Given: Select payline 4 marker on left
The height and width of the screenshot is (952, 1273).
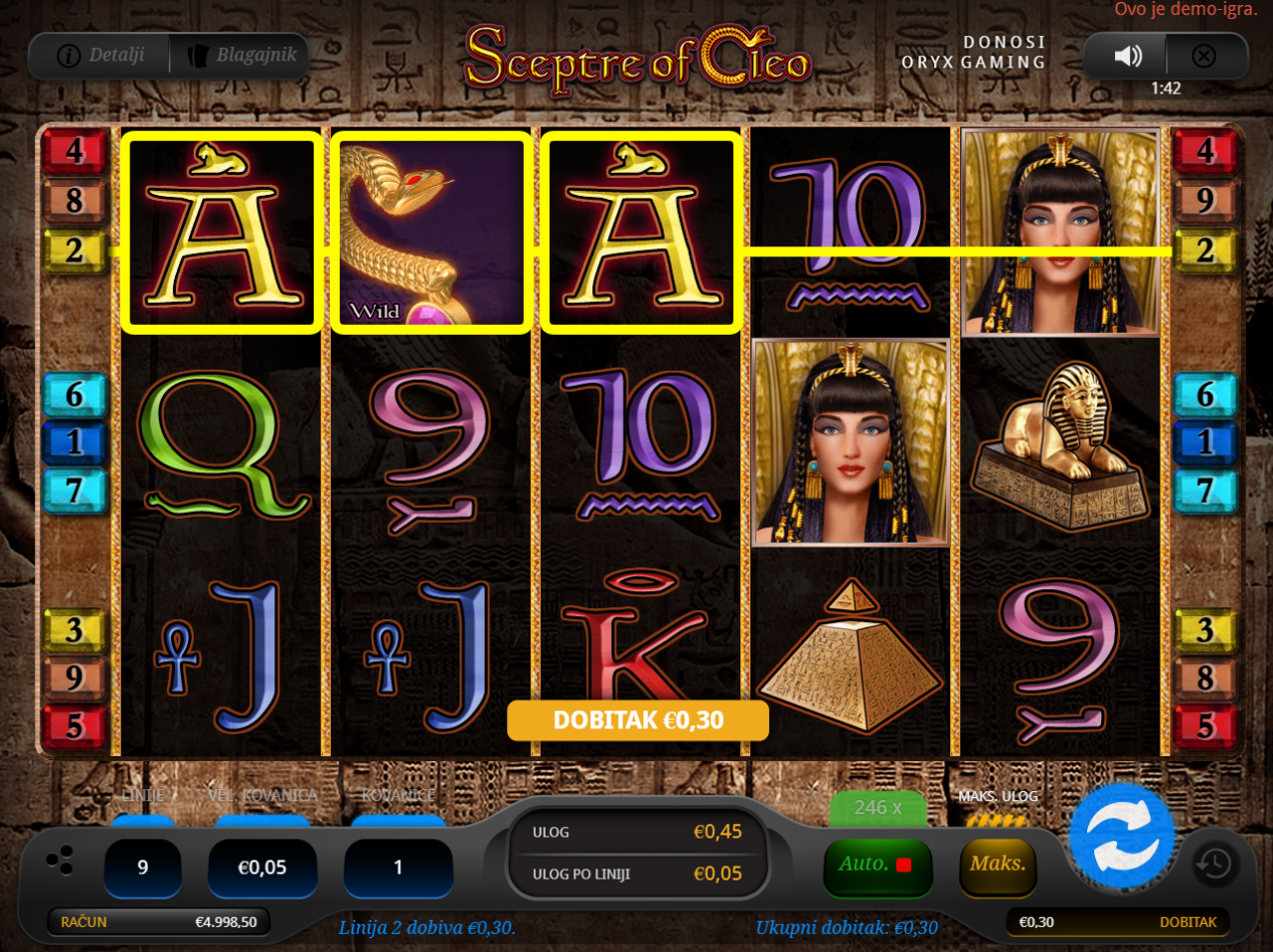Looking at the screenshot, I should coord(75,151).
